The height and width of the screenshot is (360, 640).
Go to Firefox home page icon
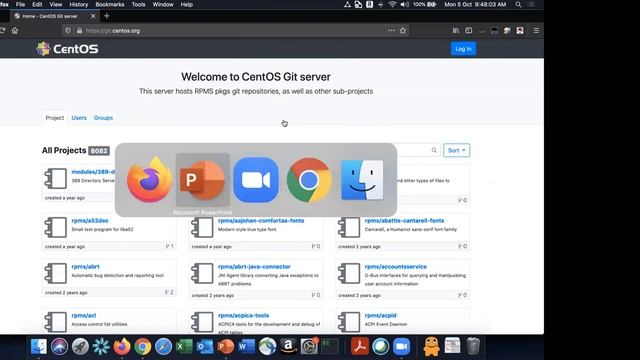pos(15,31)
